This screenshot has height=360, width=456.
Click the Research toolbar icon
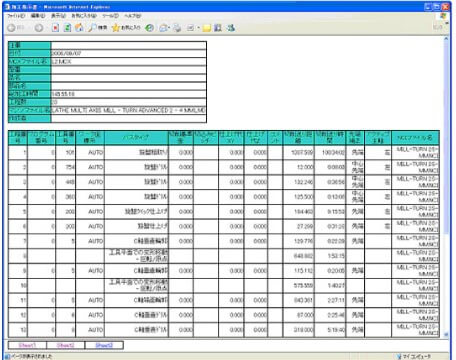tap(218, 28)
